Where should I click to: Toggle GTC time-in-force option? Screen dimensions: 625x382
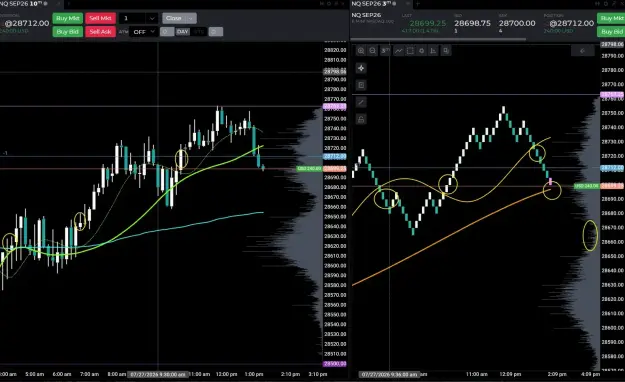(x=199, y=32)
